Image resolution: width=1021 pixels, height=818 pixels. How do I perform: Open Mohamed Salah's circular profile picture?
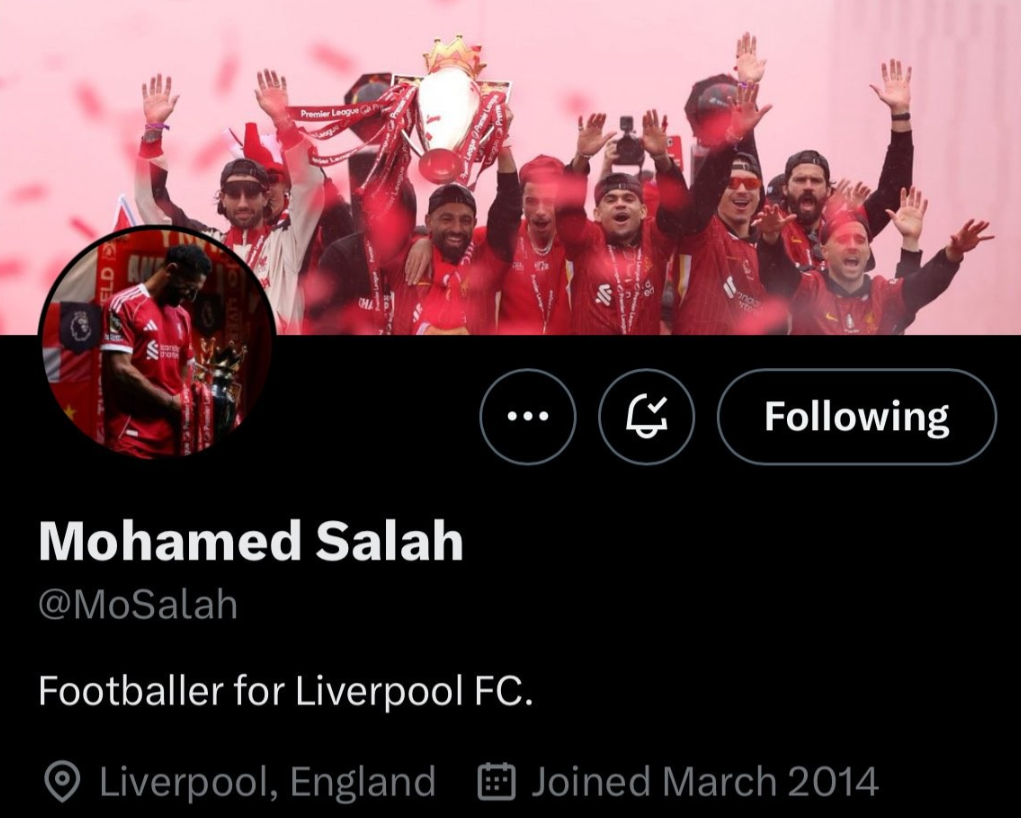tap(157, 343)
